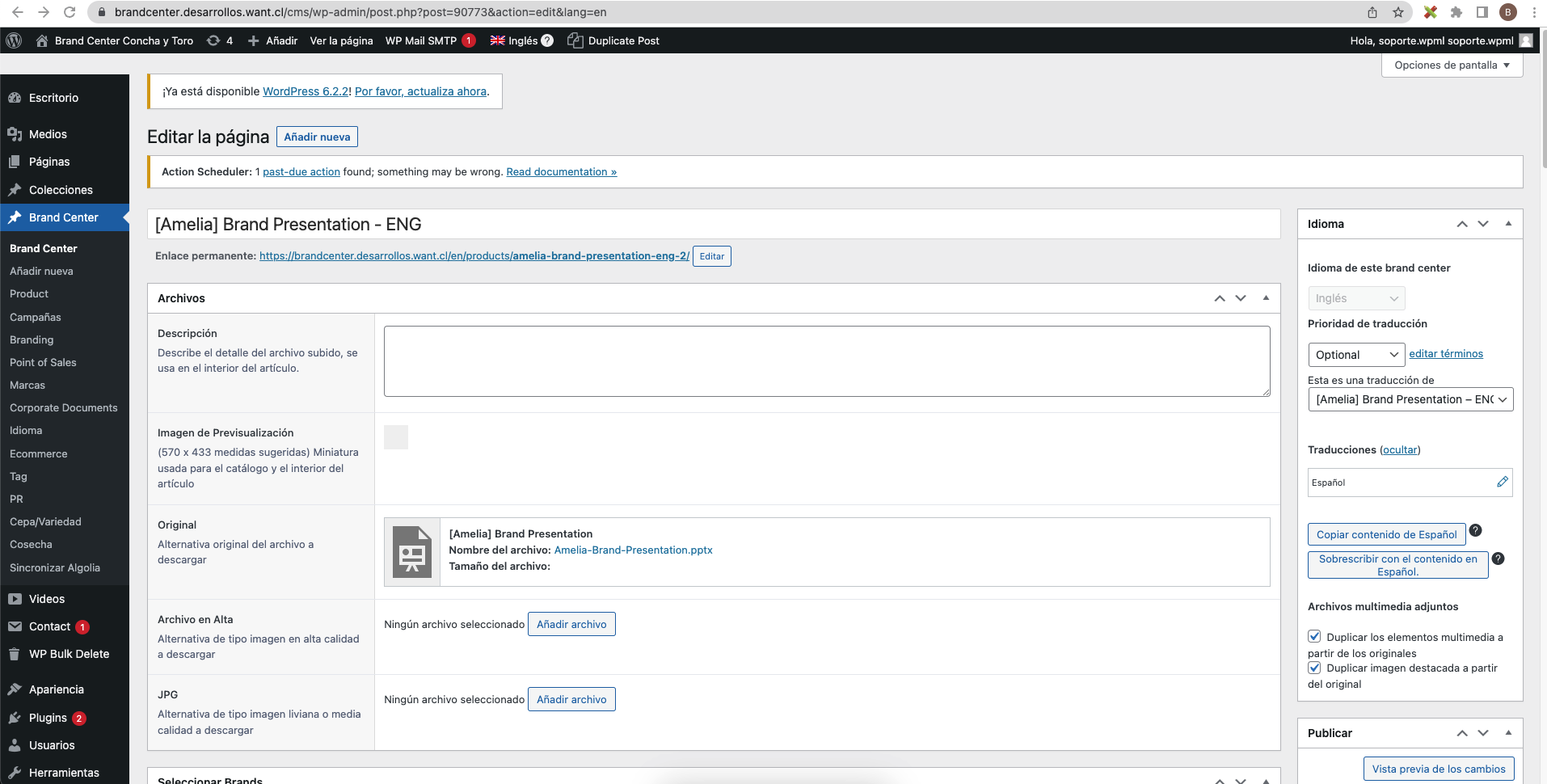This screenshot has width=1547, height=784.
Task: Click the Escritorio dashboard icon
Action: [x=15, y=98]
